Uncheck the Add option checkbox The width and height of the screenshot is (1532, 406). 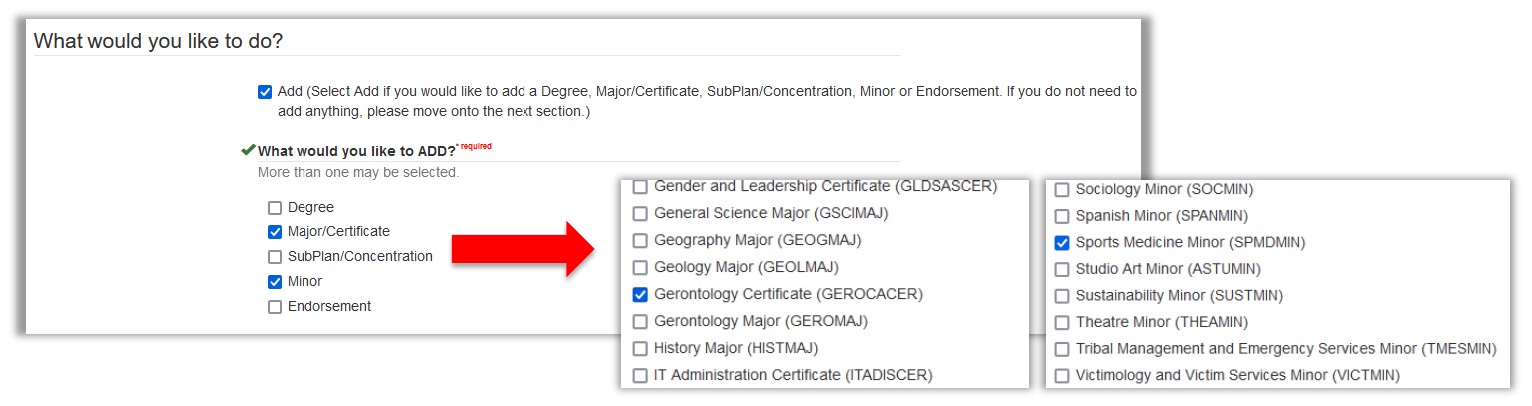265,92
